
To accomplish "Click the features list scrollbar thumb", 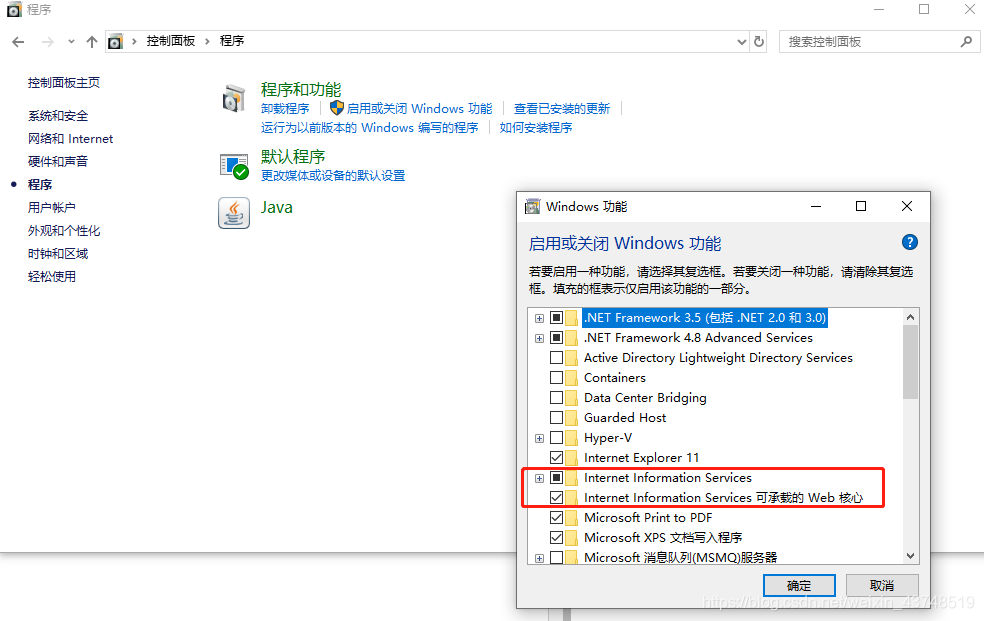I will coord(910,362).
